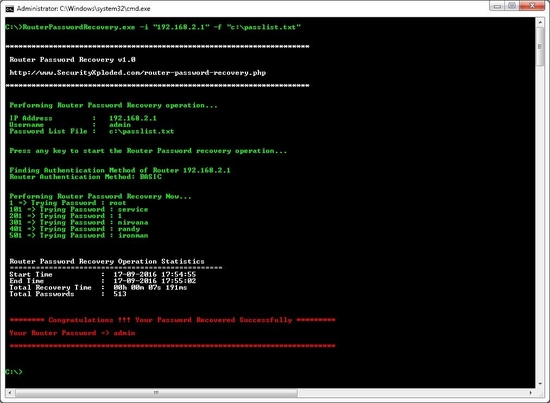Click 'Router Authentication Method: BASIC' line
Screen dimensions: 550x403
[x=86, y=177]
